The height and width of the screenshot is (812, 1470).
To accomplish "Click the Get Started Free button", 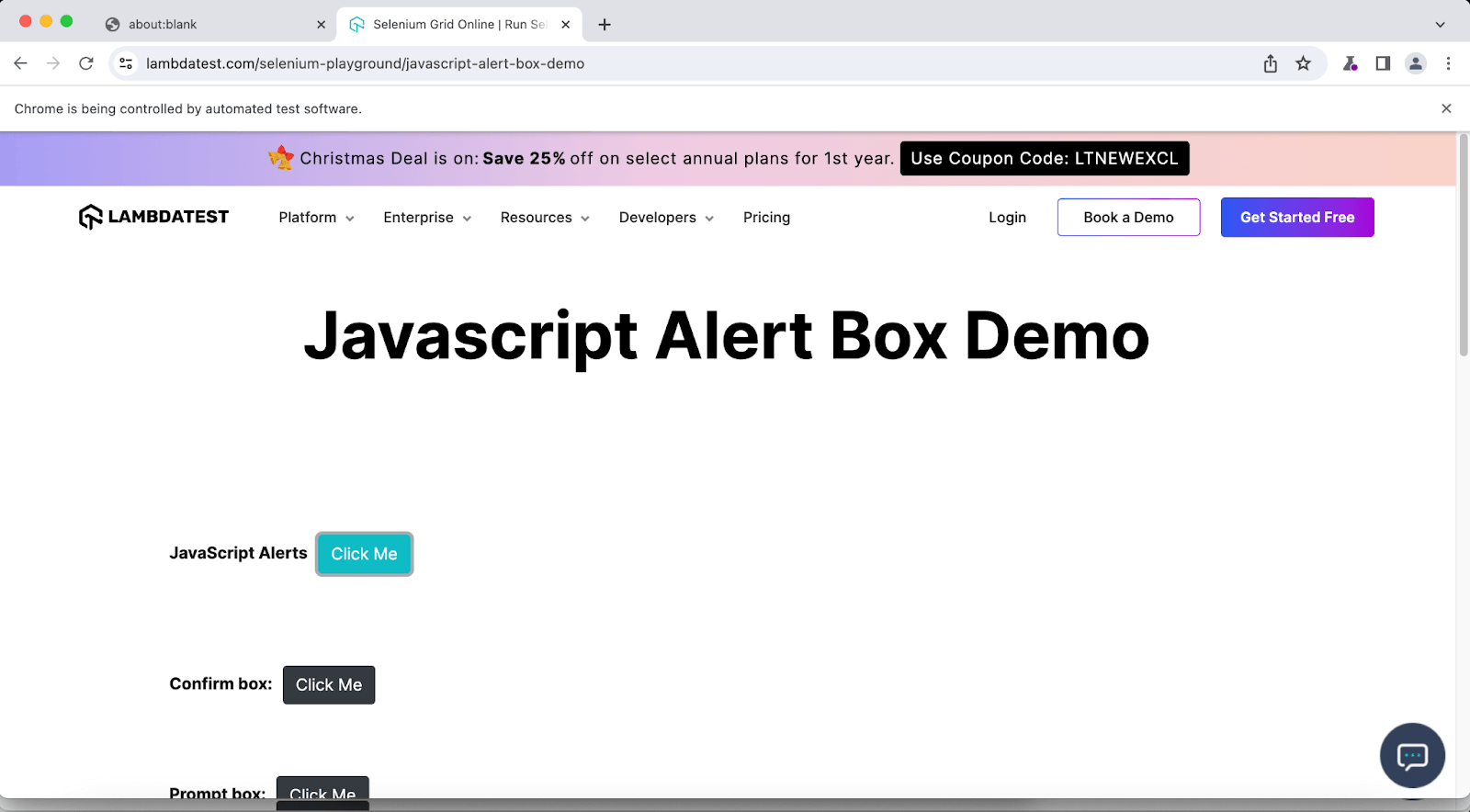I will point(1297,218).
